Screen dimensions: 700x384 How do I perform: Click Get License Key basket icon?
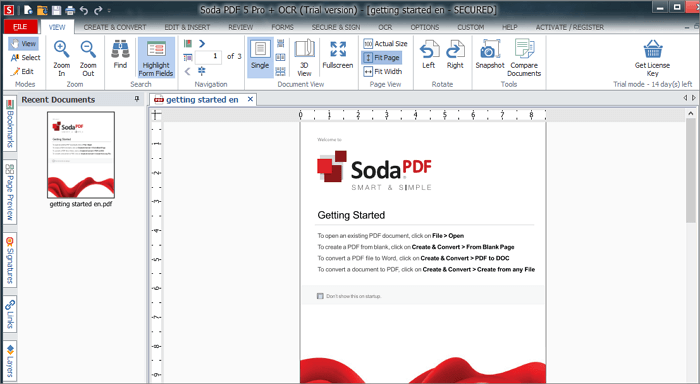point(653,50)
